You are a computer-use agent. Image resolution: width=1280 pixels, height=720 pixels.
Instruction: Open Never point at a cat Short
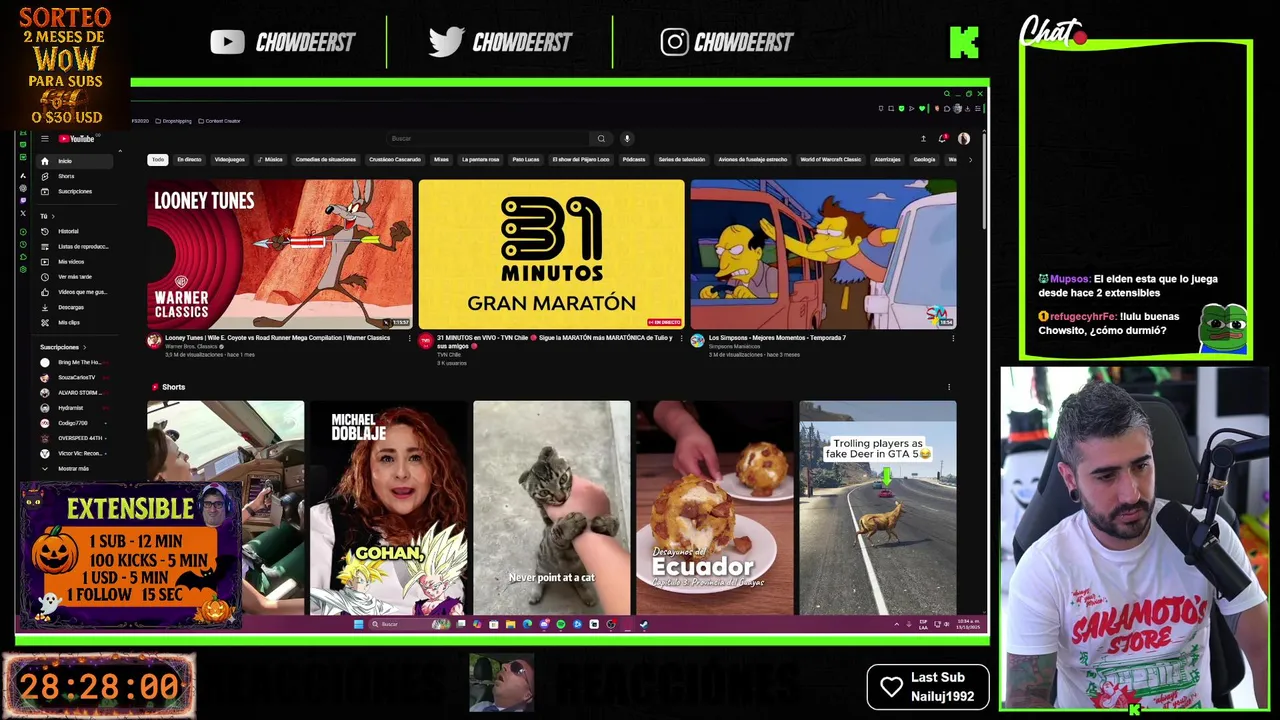pyautogui.click(x=552, y=507)
